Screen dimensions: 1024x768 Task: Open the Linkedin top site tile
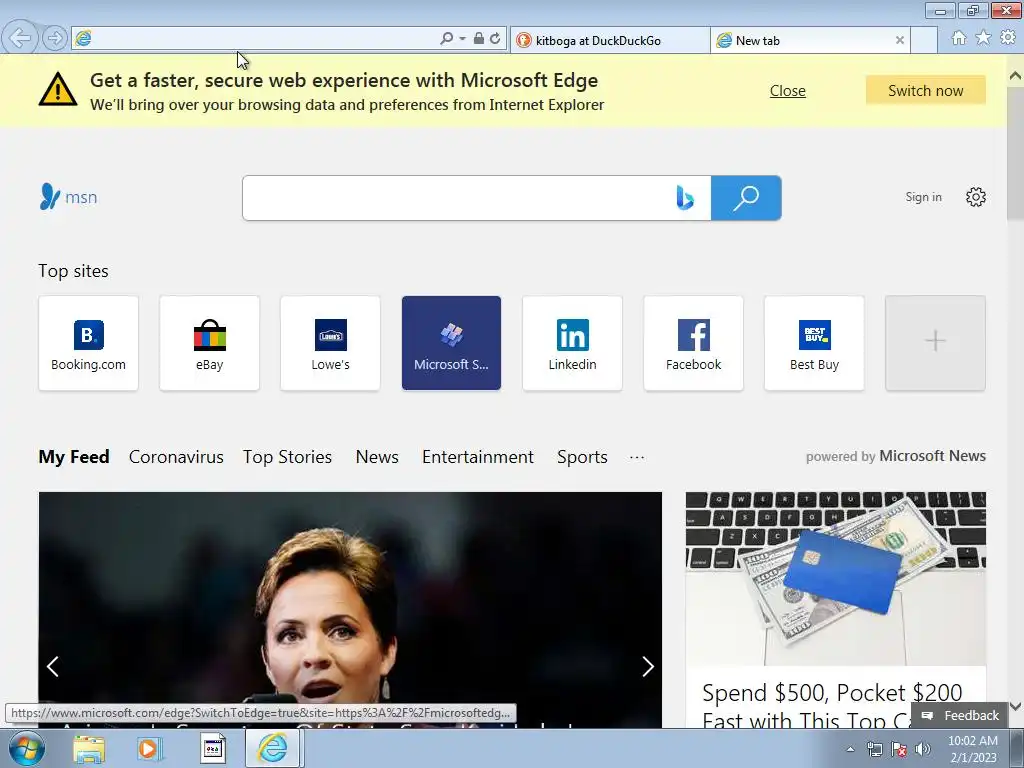tap(572, 344)
